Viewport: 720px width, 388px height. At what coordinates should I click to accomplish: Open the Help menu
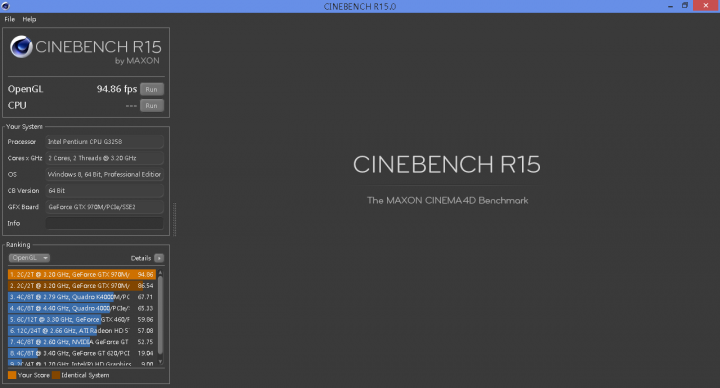click(x=29, y=19)
